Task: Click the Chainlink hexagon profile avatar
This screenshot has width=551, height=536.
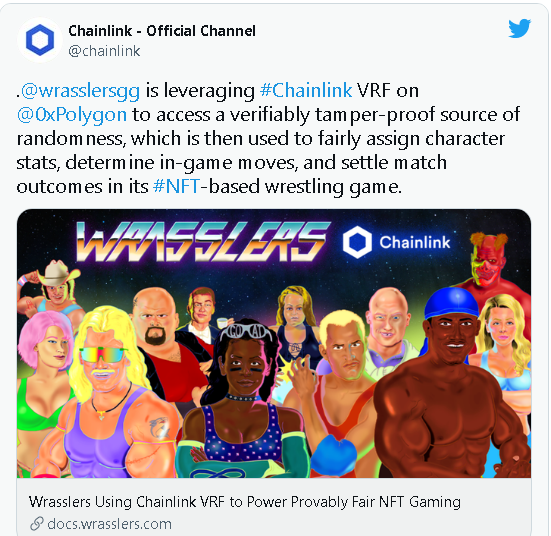Action: (x=40, y=40)
